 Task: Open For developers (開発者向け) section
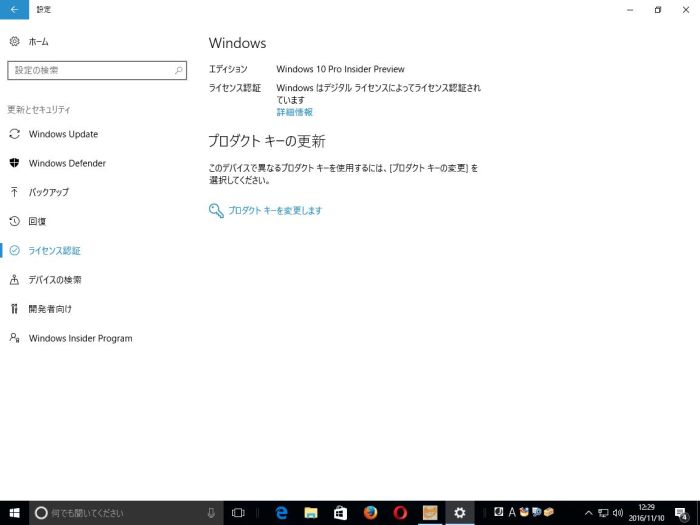[50, 309]
